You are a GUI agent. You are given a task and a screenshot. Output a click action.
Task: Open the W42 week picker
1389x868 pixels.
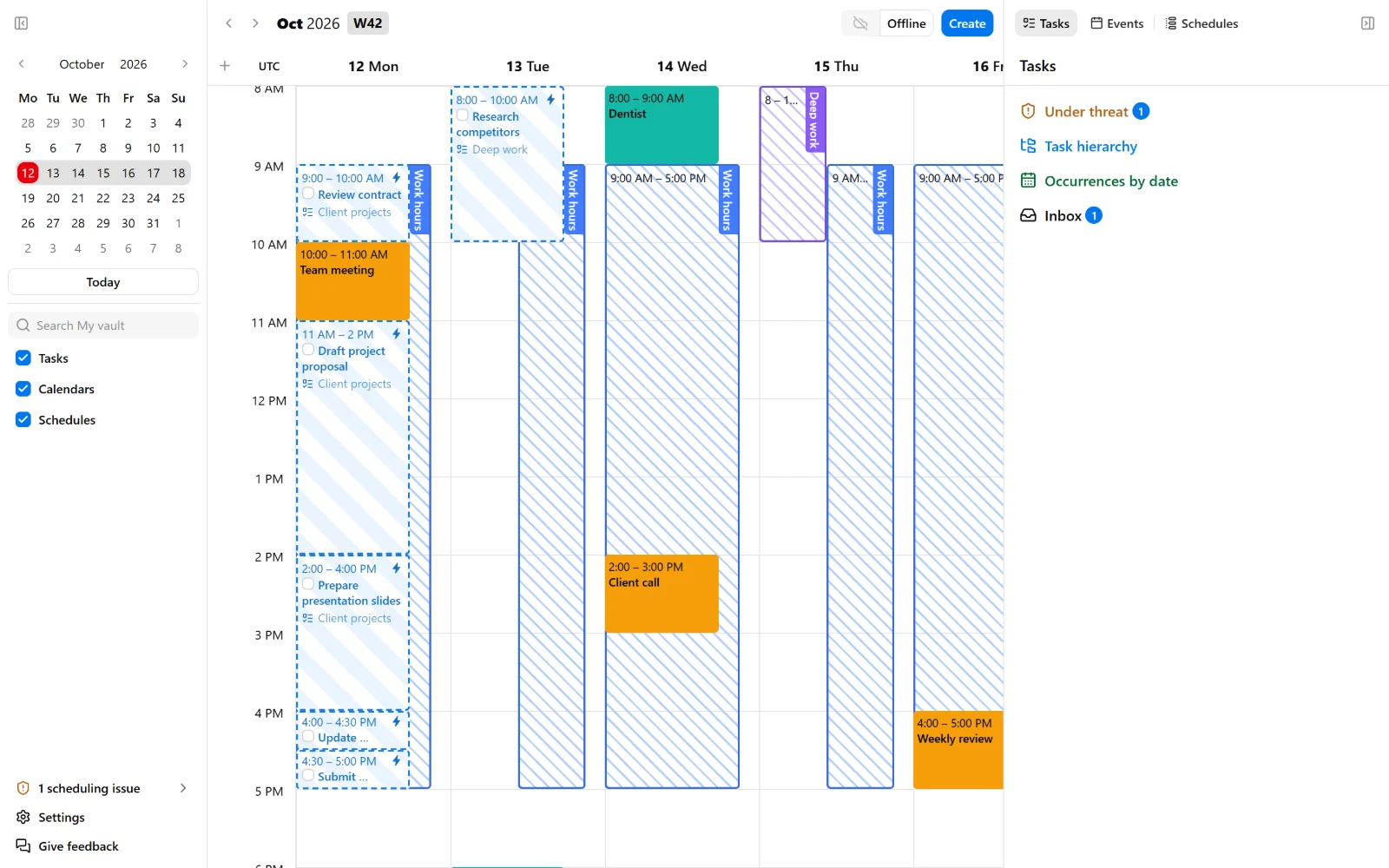point(367,23)
